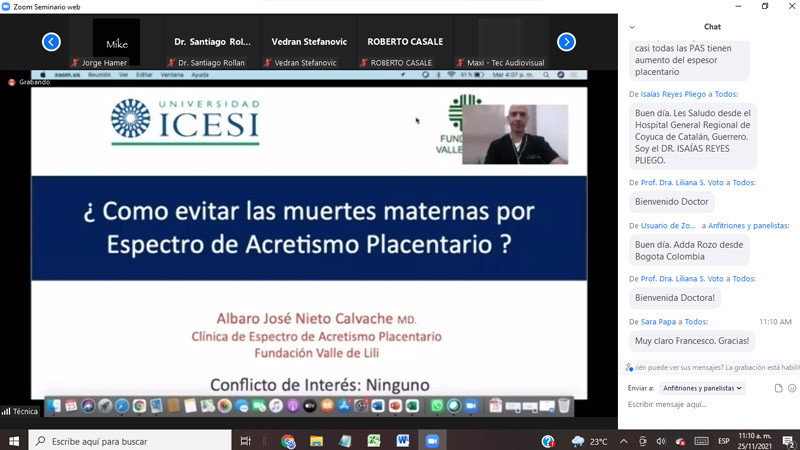Select Jorge Hamer's muted microphone icon
800x450 pixels.
(x=76, y=63)
